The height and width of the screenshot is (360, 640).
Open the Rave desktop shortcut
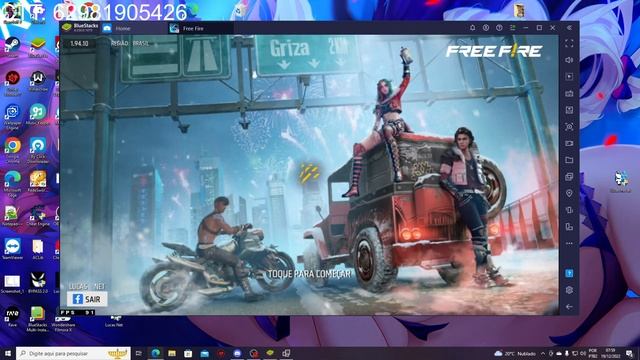(x=12, y=316)
